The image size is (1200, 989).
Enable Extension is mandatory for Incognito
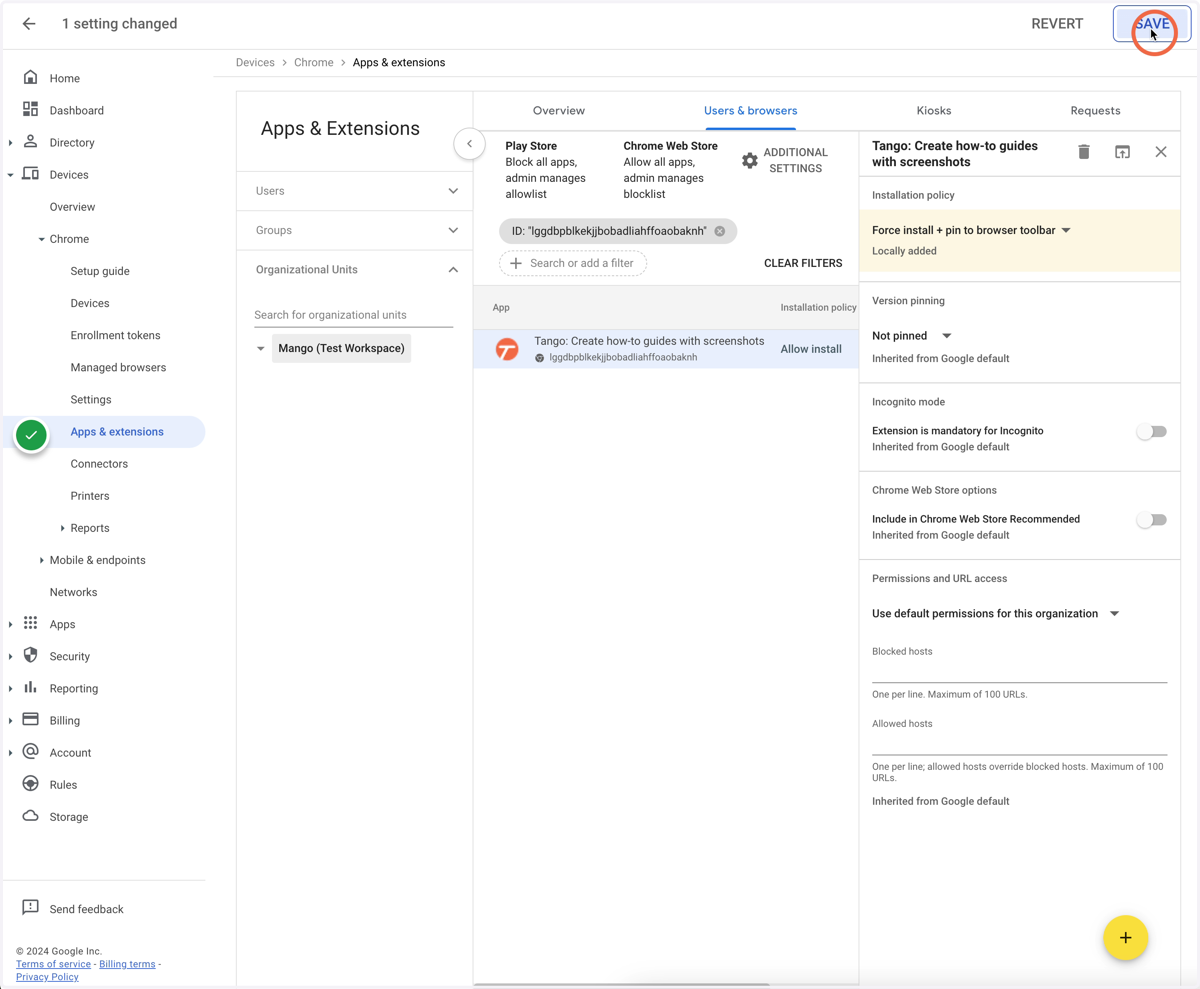coord(1151,432)
